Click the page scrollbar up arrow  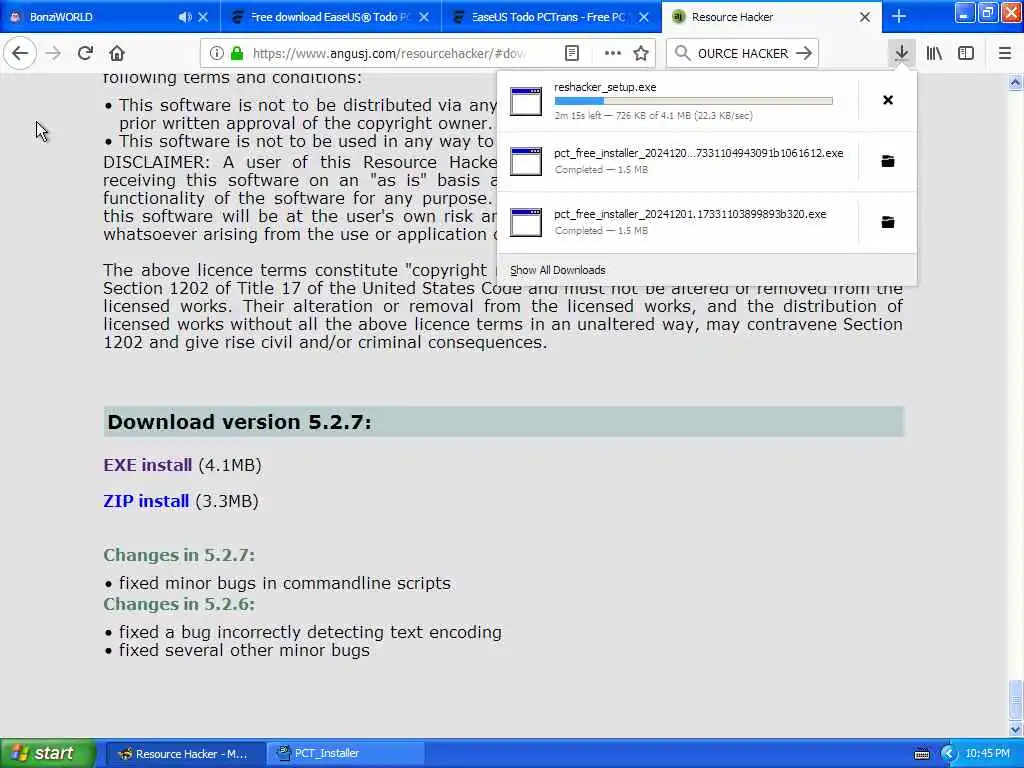coord(1015,82)
